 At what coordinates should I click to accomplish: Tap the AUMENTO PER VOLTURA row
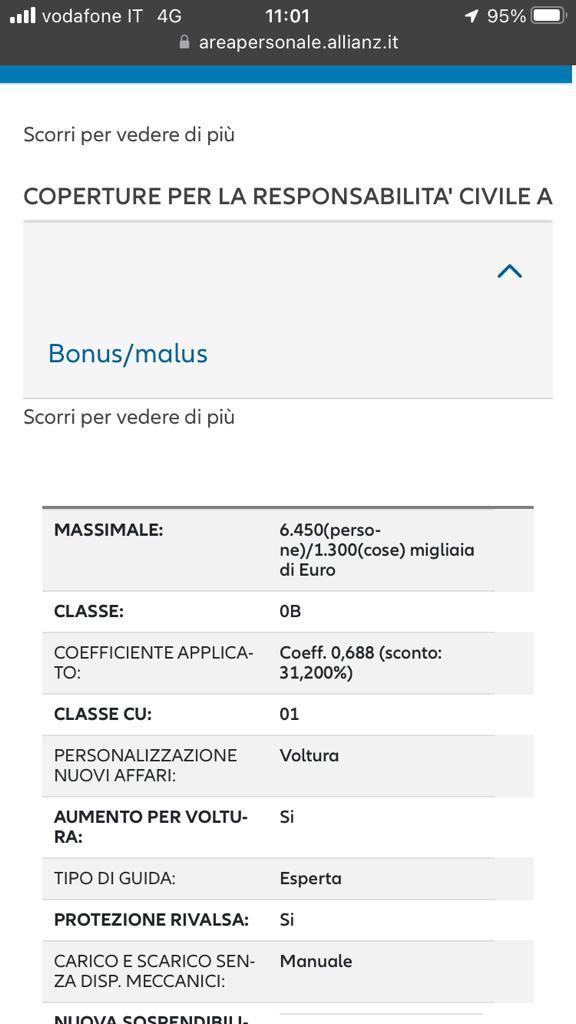pyautogui.click(x=288, y=827)
